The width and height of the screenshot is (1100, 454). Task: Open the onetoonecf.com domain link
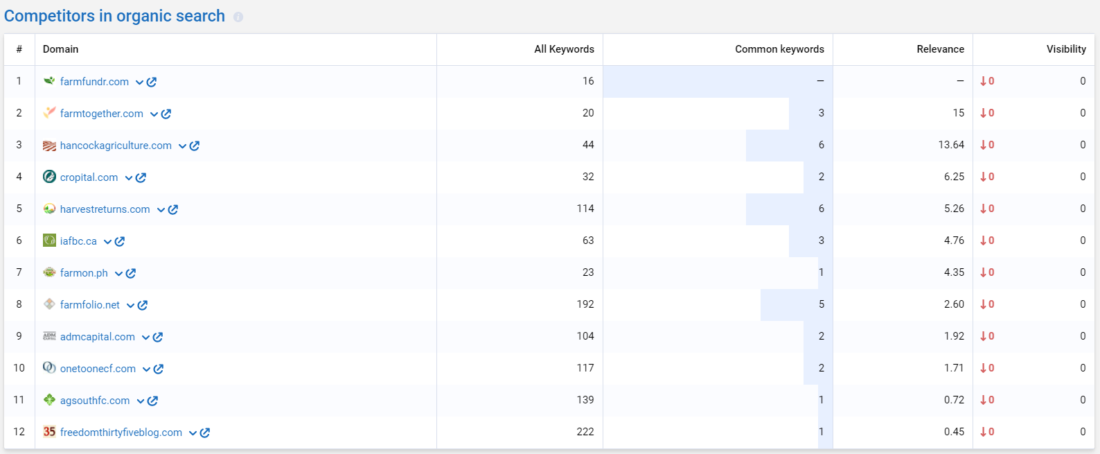click(98, 368)
